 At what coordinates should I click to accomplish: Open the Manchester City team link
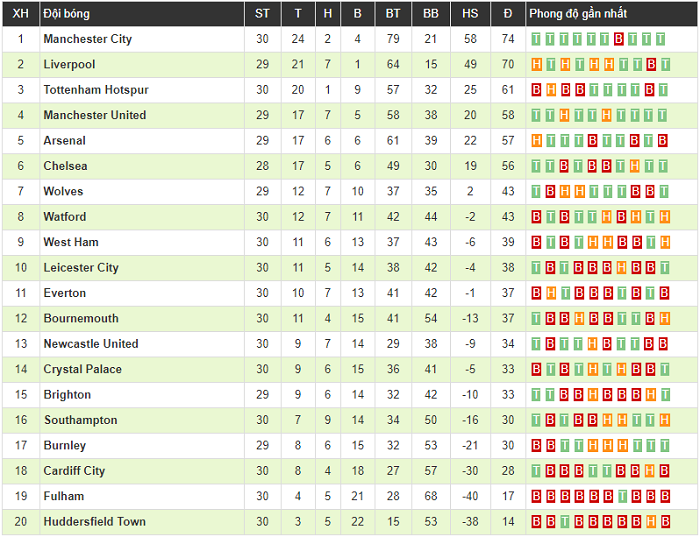coord(87,39)
